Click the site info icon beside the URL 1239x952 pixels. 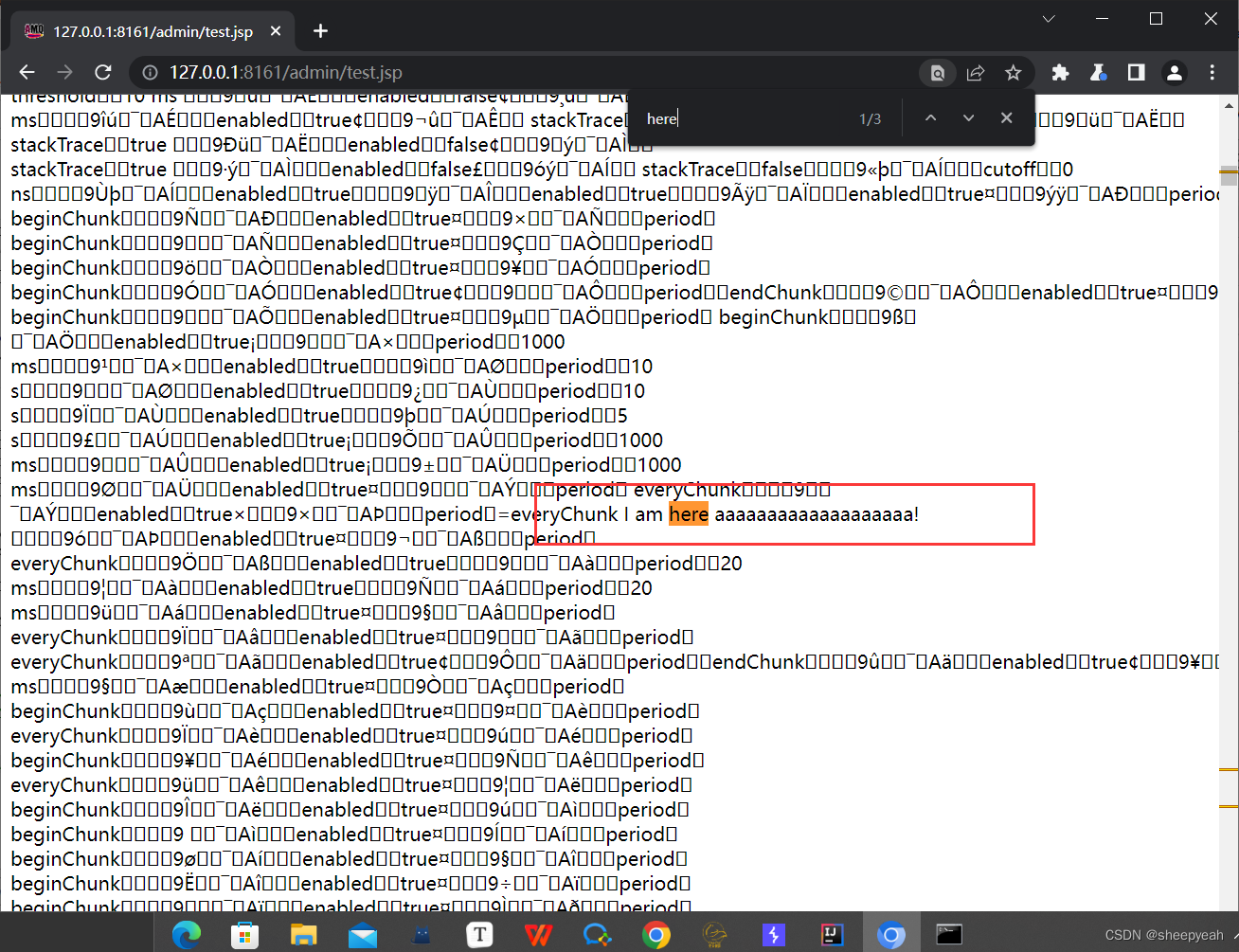(152, 72)
